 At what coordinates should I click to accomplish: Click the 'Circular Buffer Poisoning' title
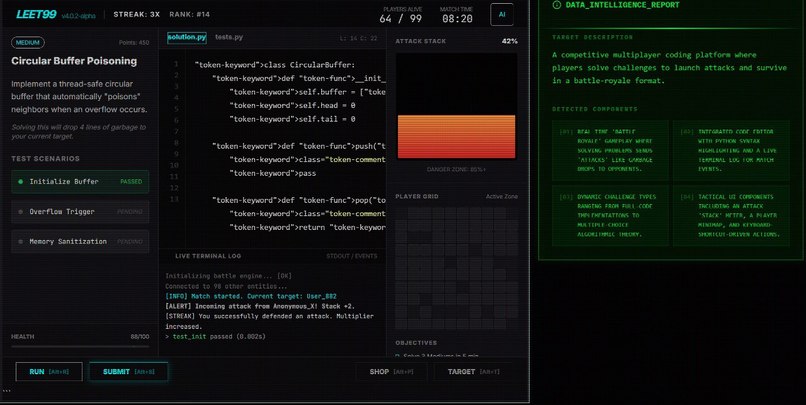pos(74,61)
